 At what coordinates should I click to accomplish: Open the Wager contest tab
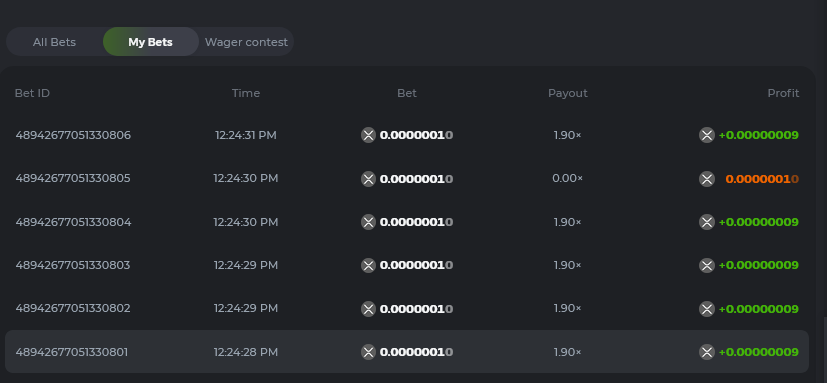(x=246, y=42)
